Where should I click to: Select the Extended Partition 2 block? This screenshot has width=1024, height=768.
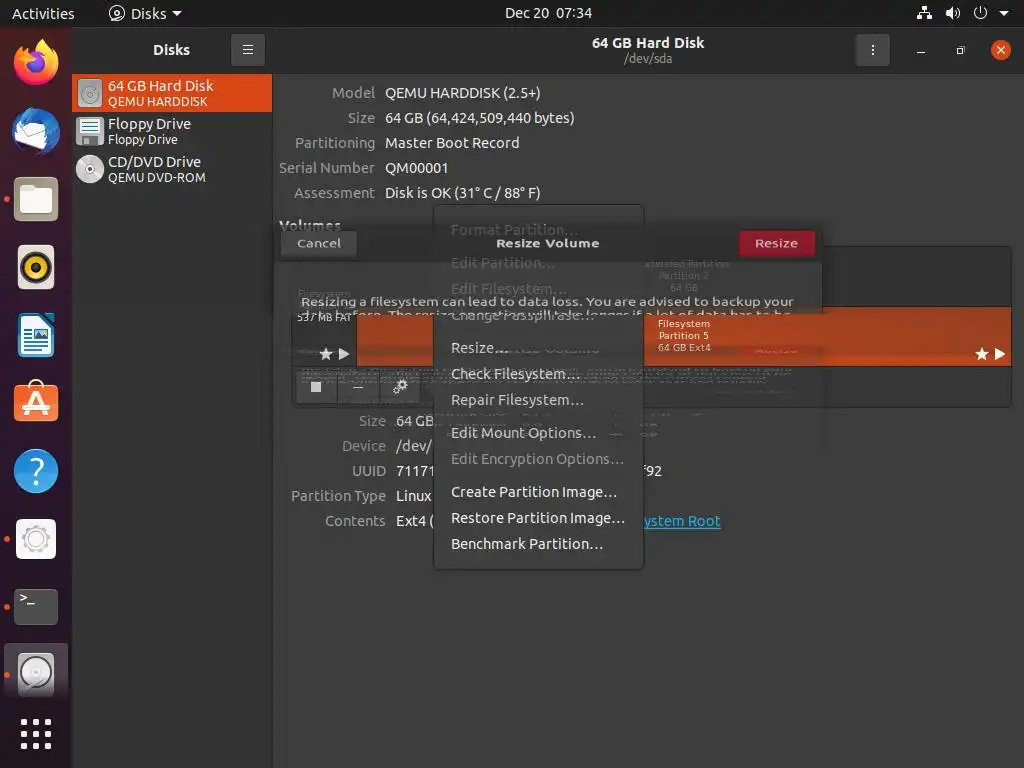tap(686, 275)
